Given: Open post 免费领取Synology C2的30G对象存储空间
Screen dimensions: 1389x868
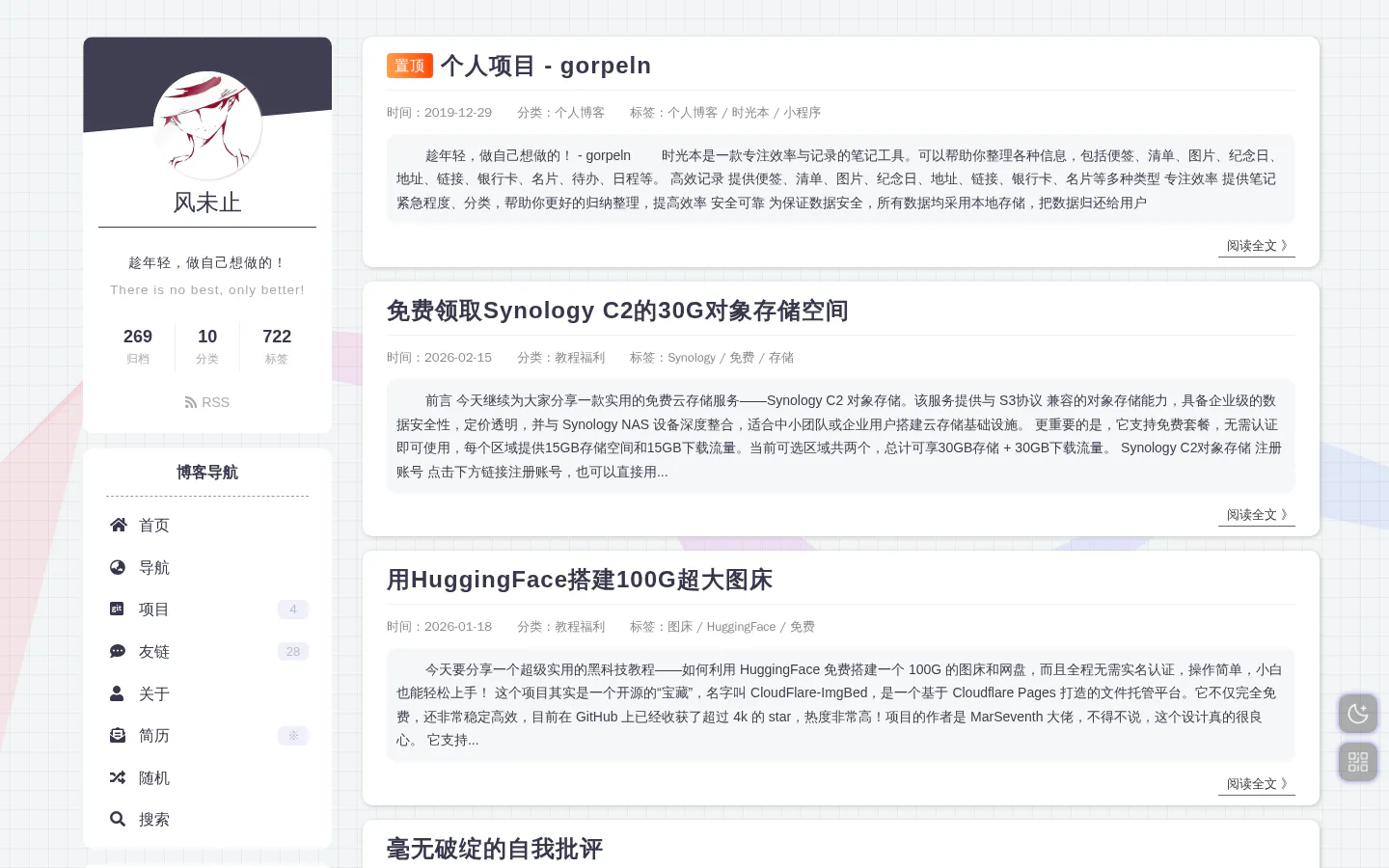Looking at the screenshot, I should (617, 311).
